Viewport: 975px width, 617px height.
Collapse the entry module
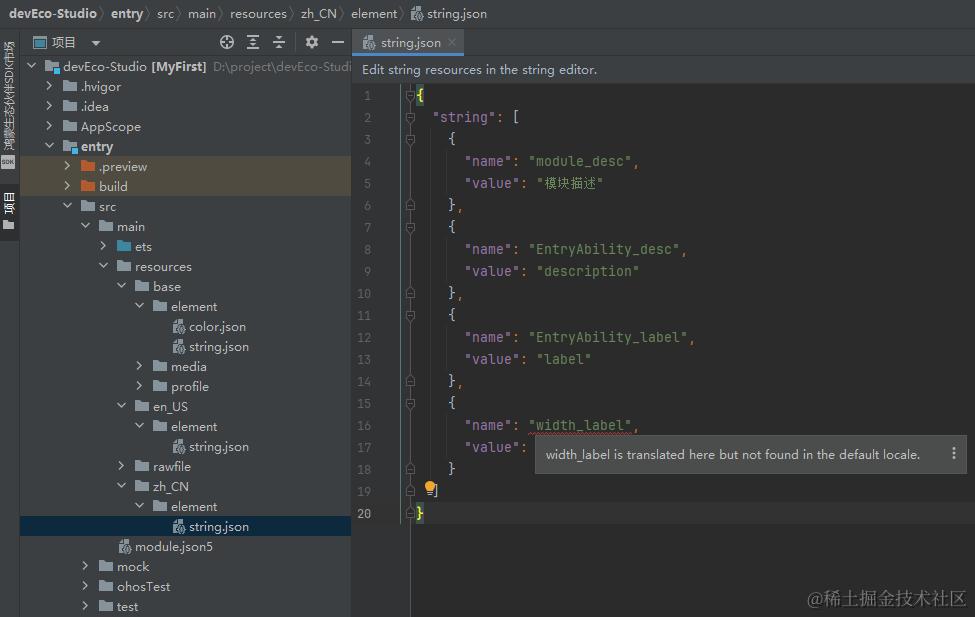pyautogui.click(x=50, y=146)
